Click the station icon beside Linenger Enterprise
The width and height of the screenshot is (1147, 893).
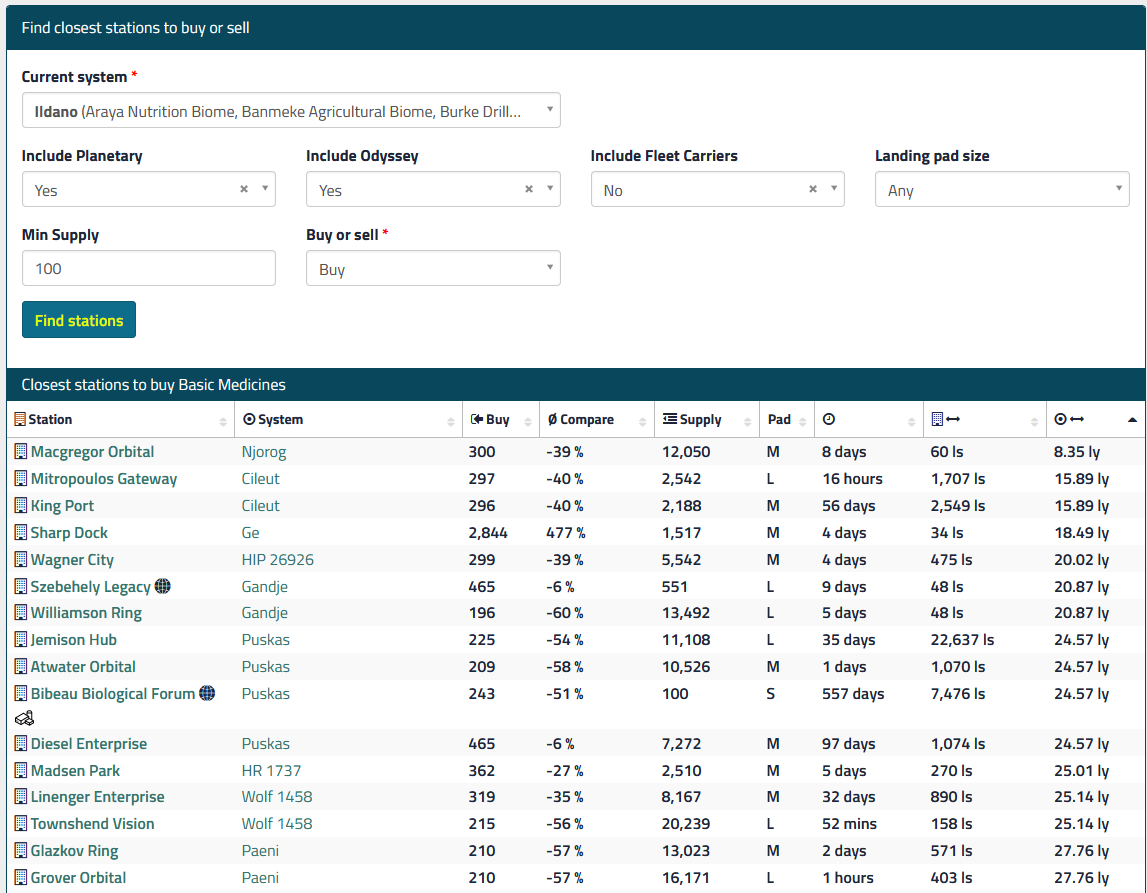(20, 797)
